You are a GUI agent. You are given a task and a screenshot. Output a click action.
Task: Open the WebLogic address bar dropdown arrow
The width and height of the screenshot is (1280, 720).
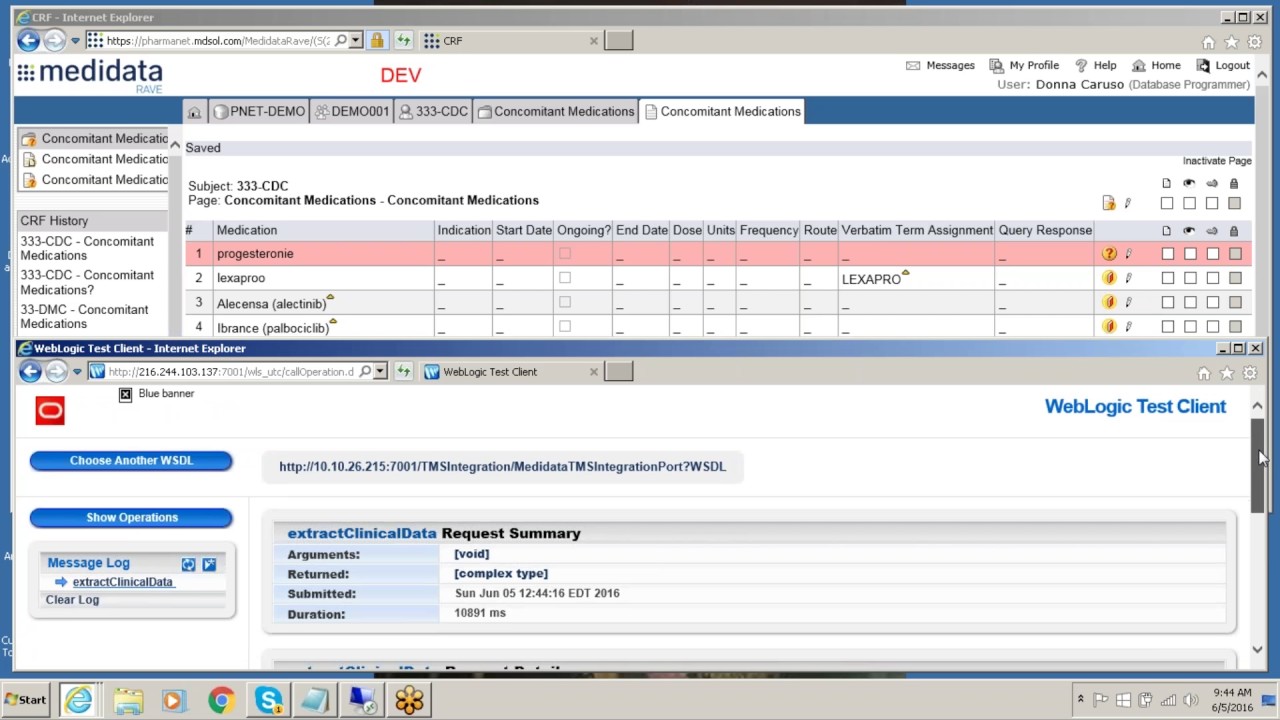pyautogui.click(x=380, y=372)
